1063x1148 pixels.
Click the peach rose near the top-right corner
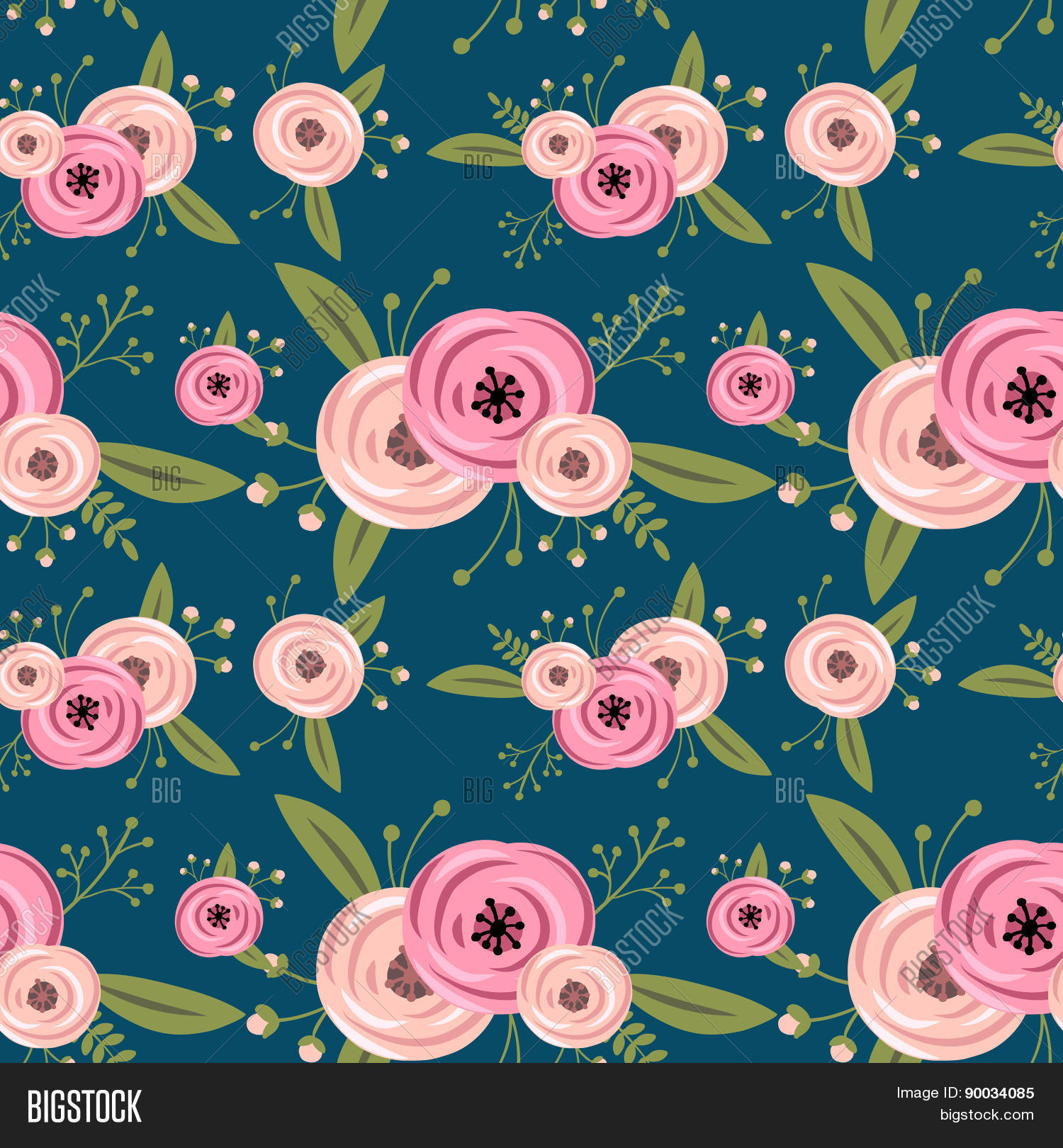pyautogui.click(x=840, y=135)
